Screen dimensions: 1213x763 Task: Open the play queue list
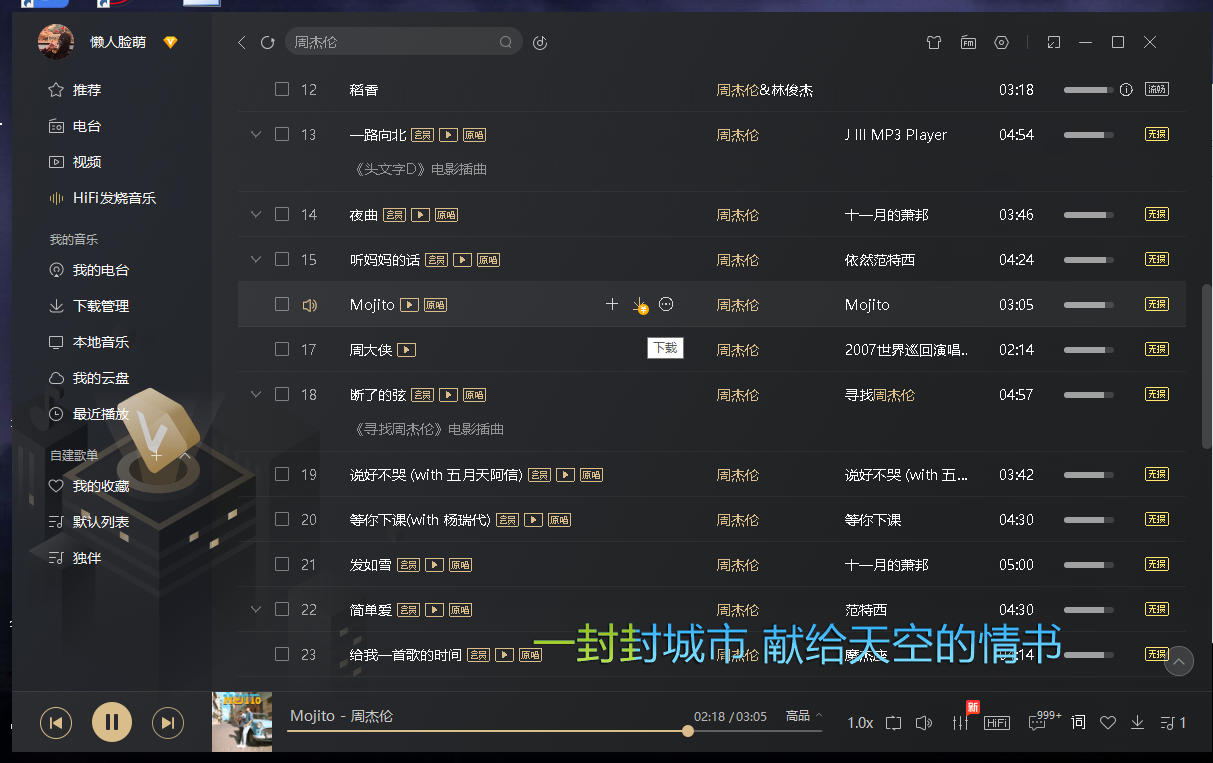point(1172,723)
